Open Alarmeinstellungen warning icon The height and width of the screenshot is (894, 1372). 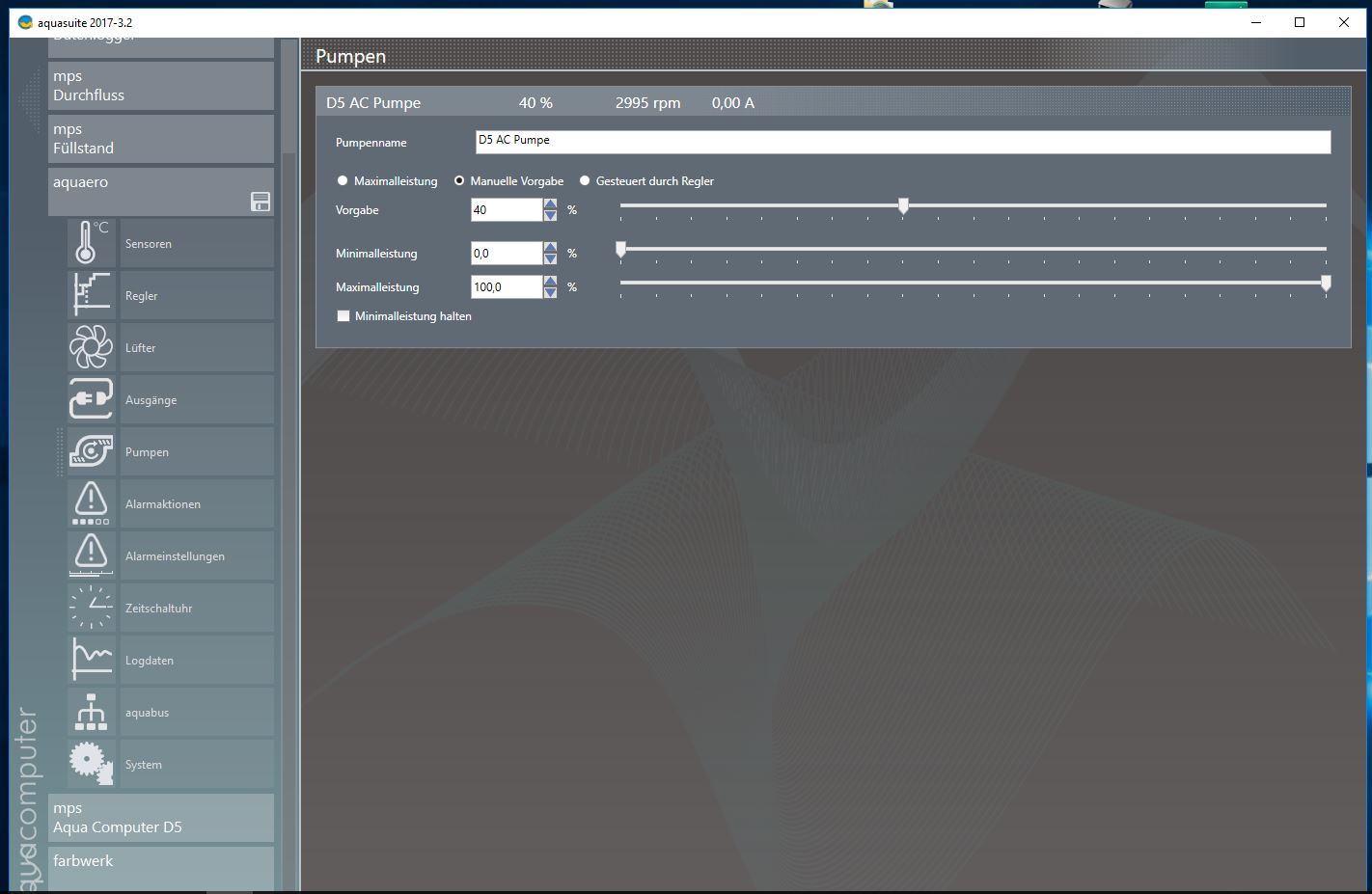pyautogui.click(x=92, y=555)
